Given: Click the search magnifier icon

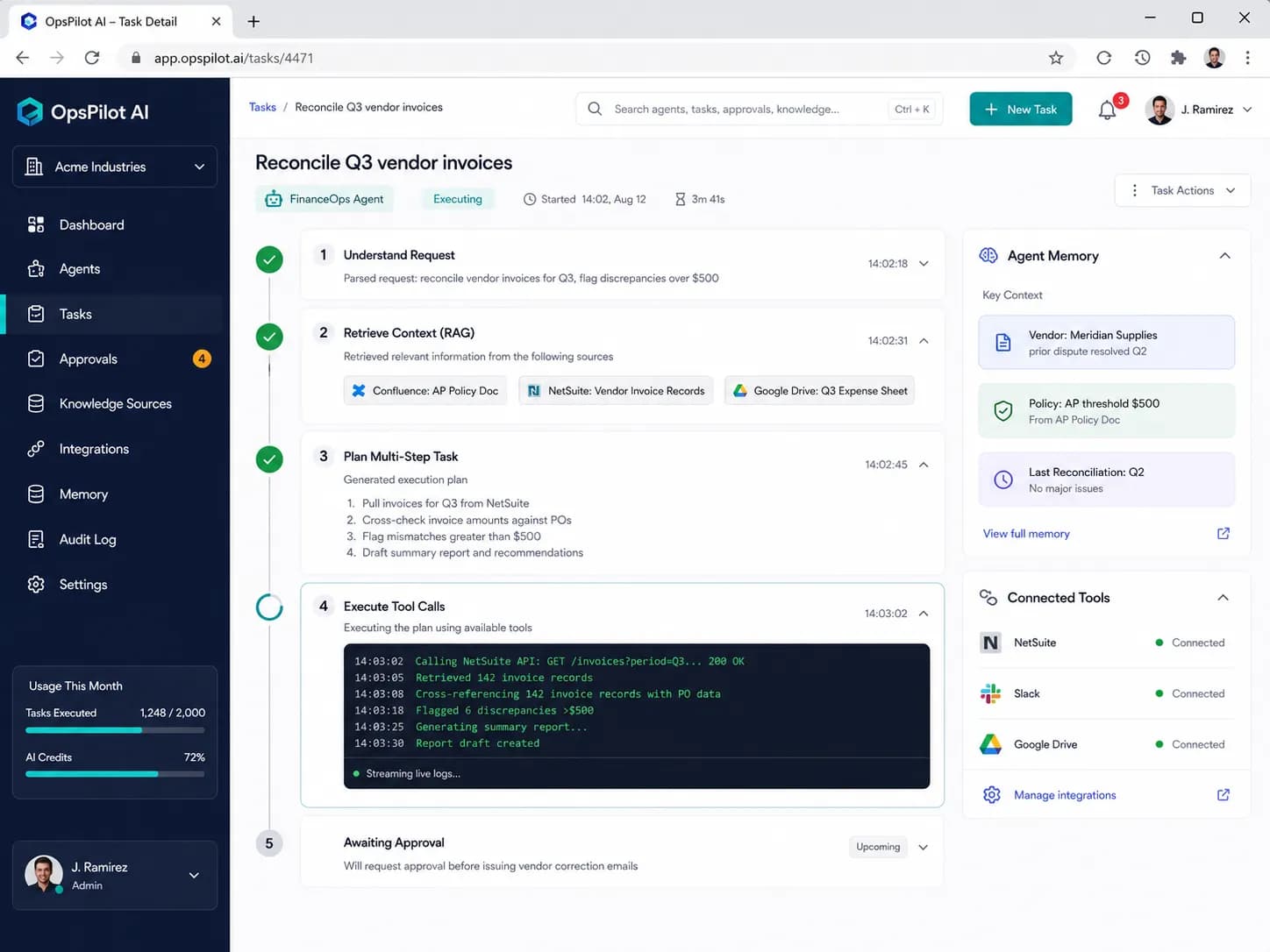Looking at the screenshot, I should 595,109.
